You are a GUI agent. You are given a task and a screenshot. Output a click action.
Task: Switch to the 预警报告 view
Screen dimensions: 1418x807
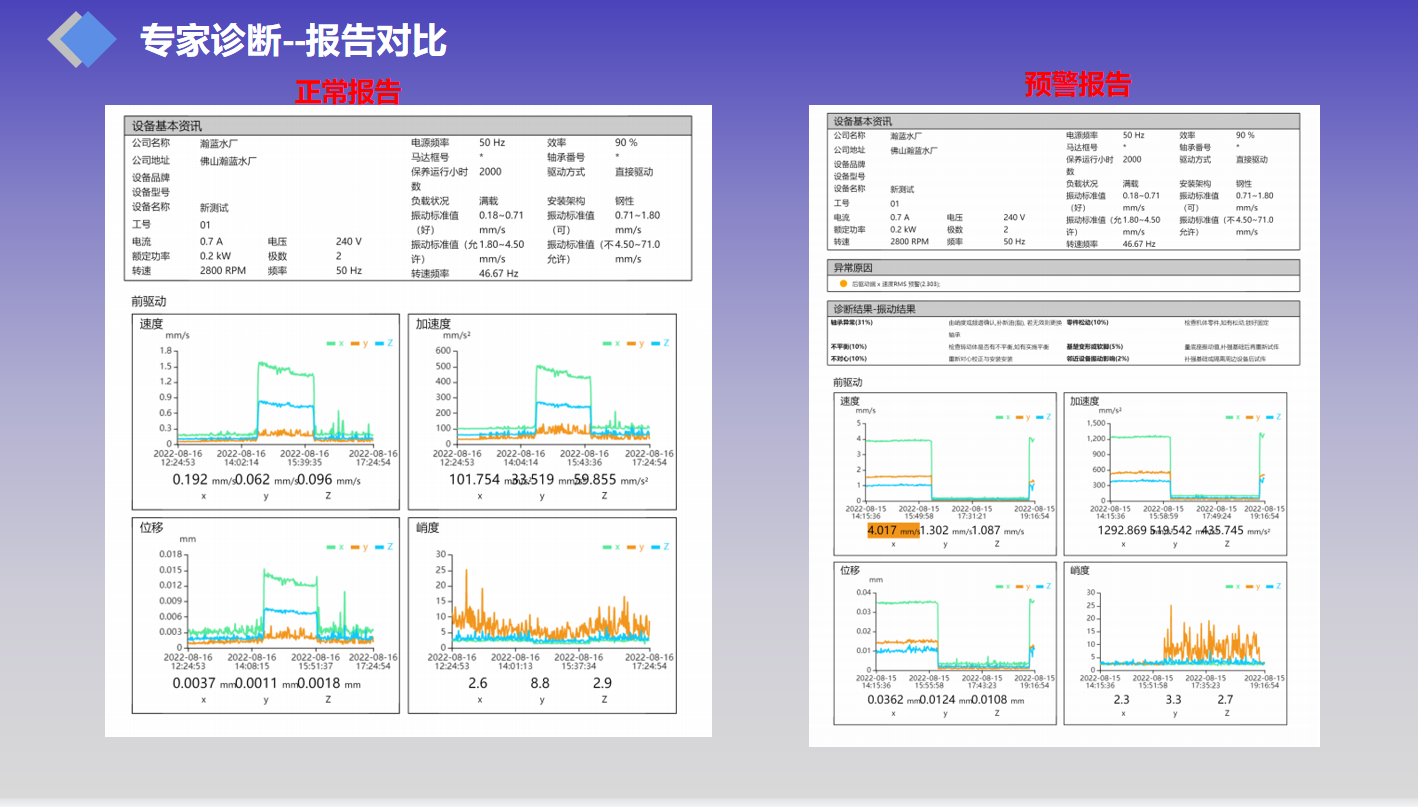pos(1076,86)
